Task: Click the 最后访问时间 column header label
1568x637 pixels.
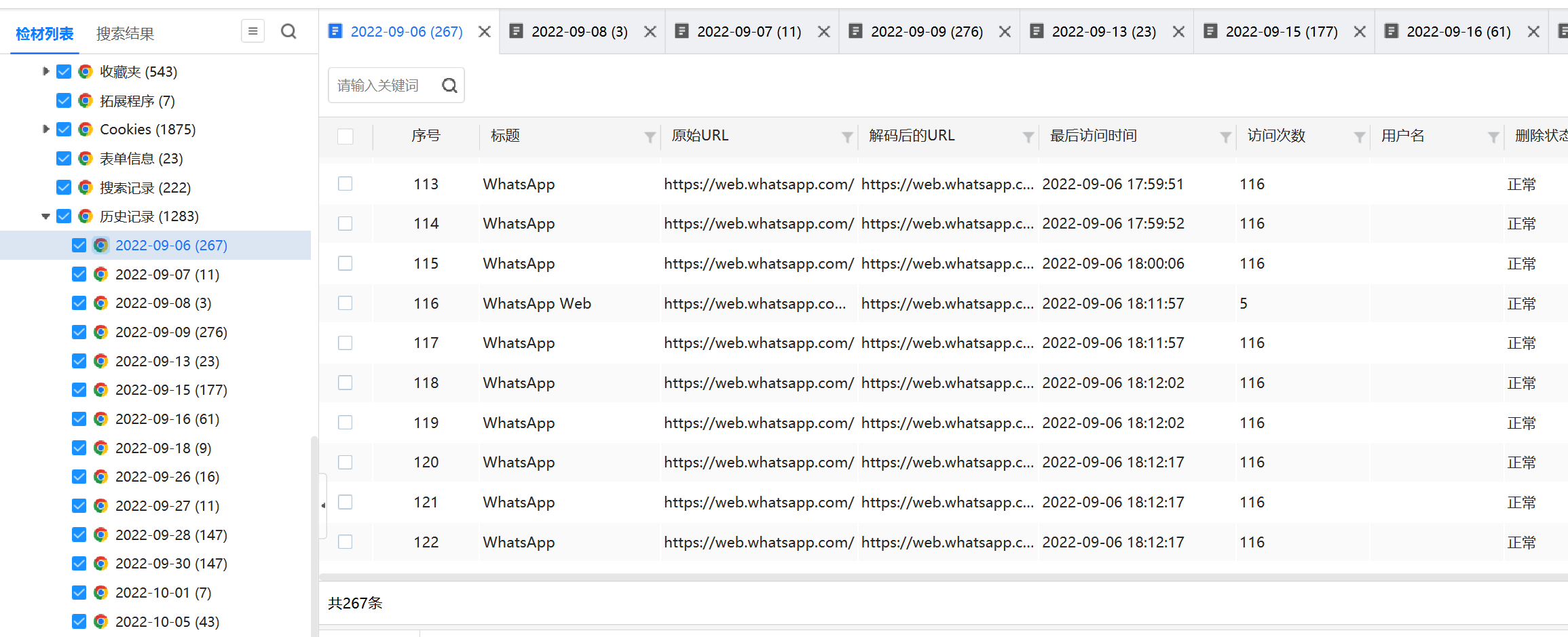Action: click(x=1093, y=136)
